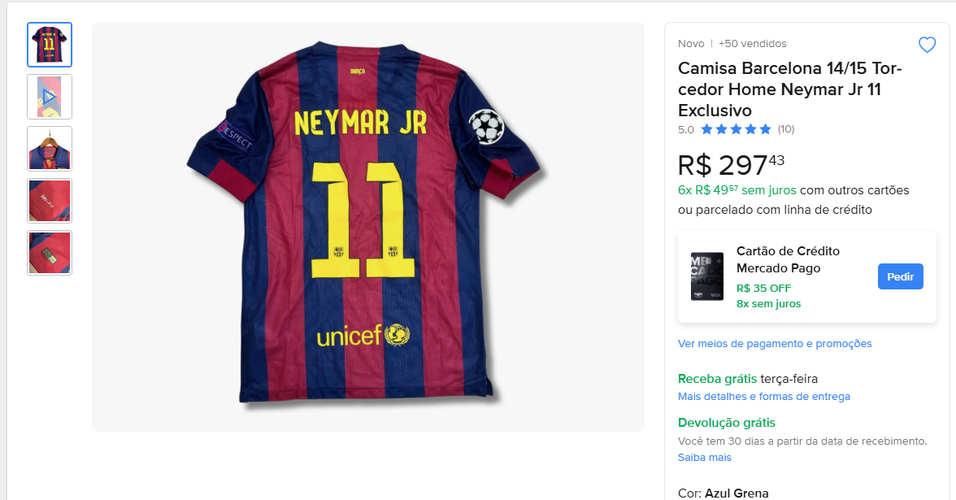Play the product video thumbnail
Image resolution: width=956 pixels, height=500 pixels.
click(x=49, y=97)
